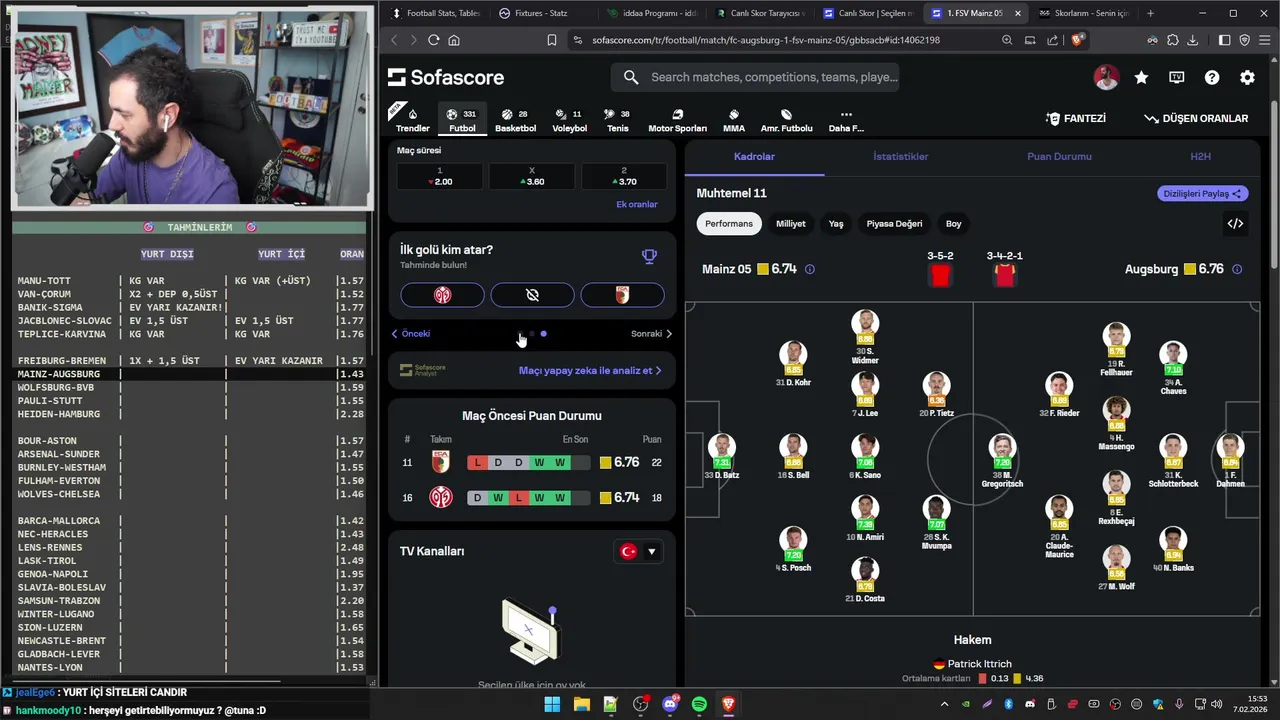This screenshot has width=1280, height=720.
Task: Open the TV Kanalları country dropdown
Action: tap(639, 551)
